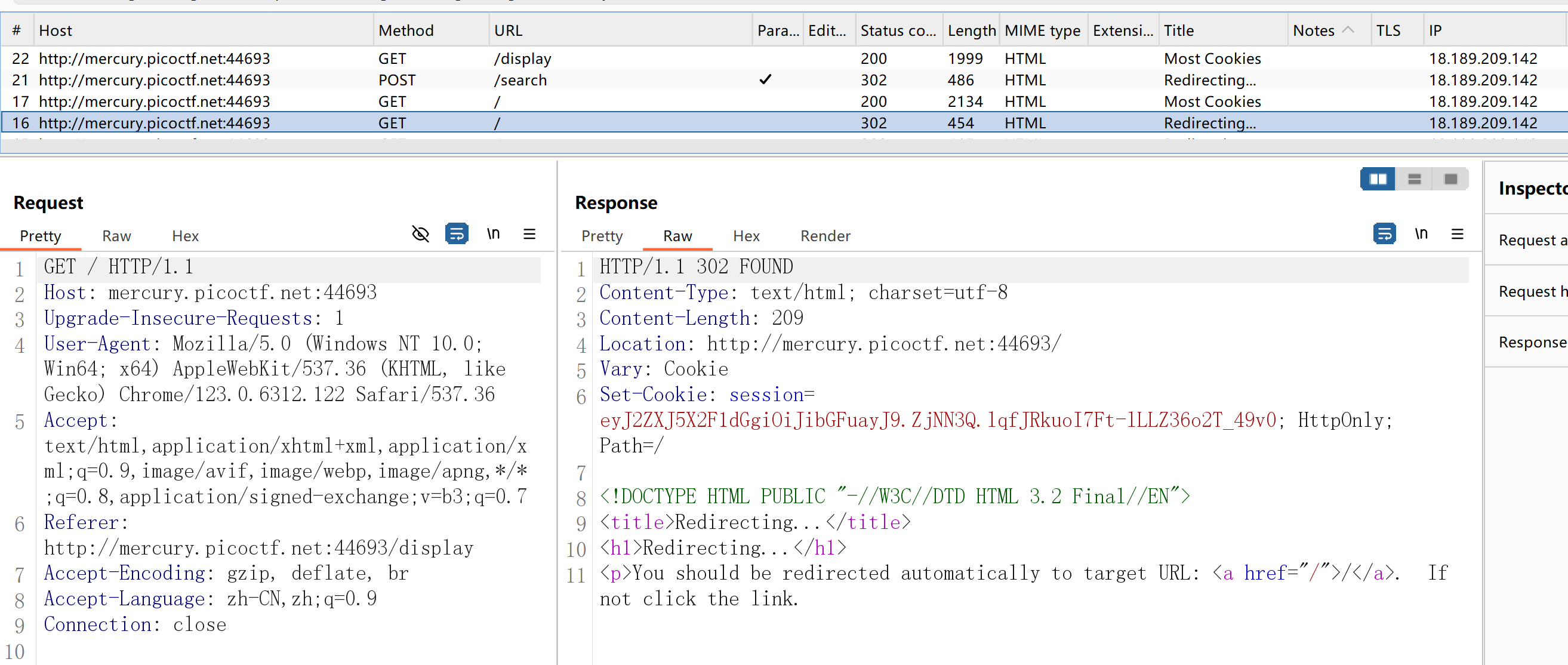Sort by Title column header
The image size is (1568, 665).
[x=1222, y=30]
